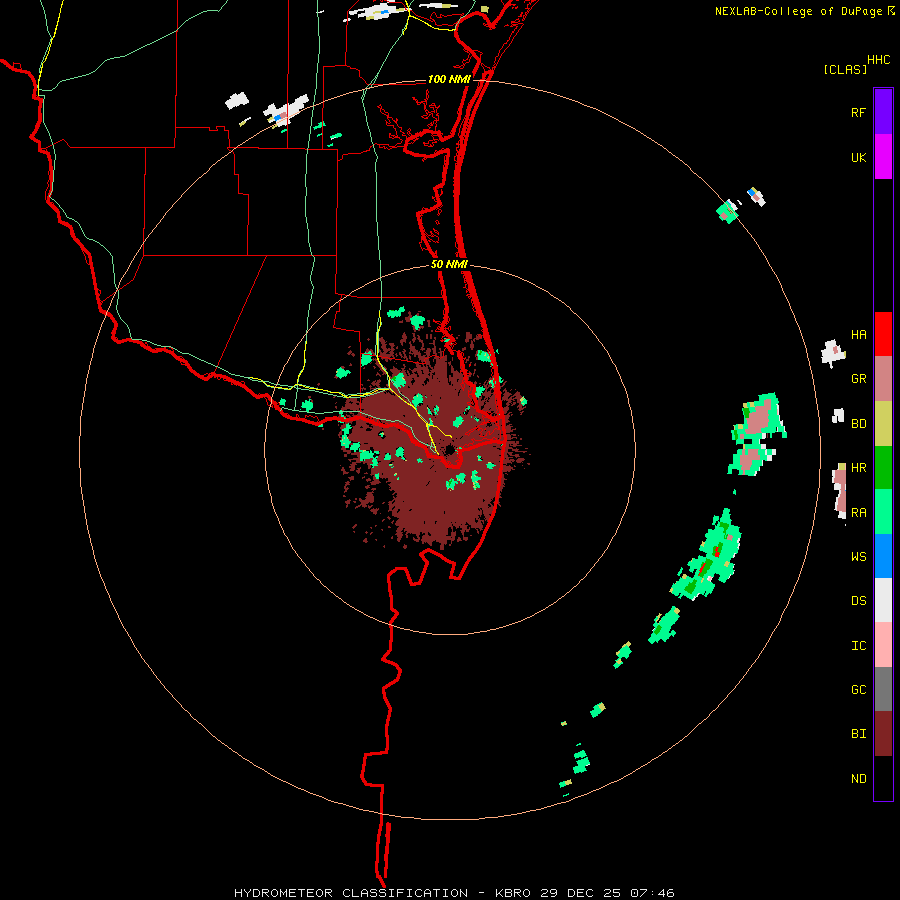Image resolution: width=900 pixels, height=900 pixels.
Task: Pick the light green RA legend swatch
Action: [x=883, y=512]
